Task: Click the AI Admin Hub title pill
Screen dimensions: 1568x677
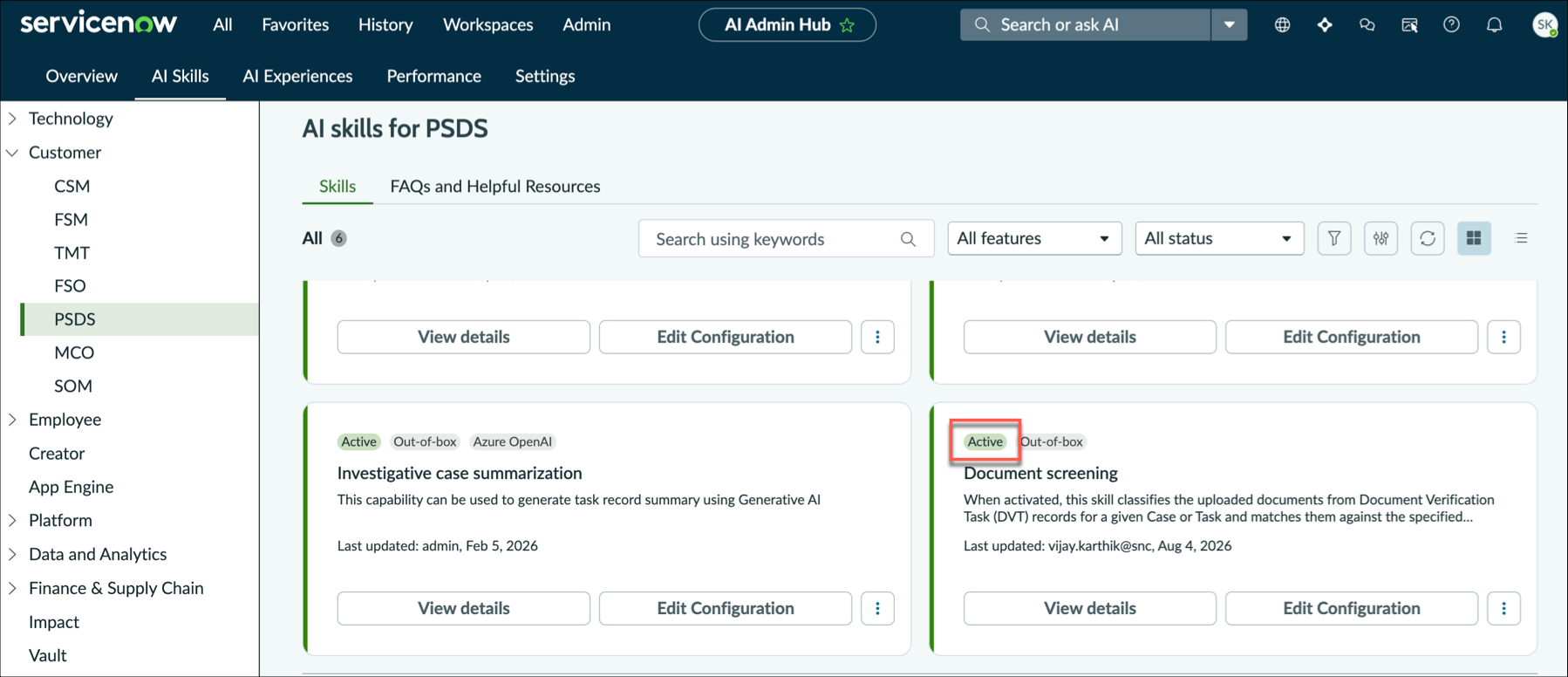Action: [787, 24]
